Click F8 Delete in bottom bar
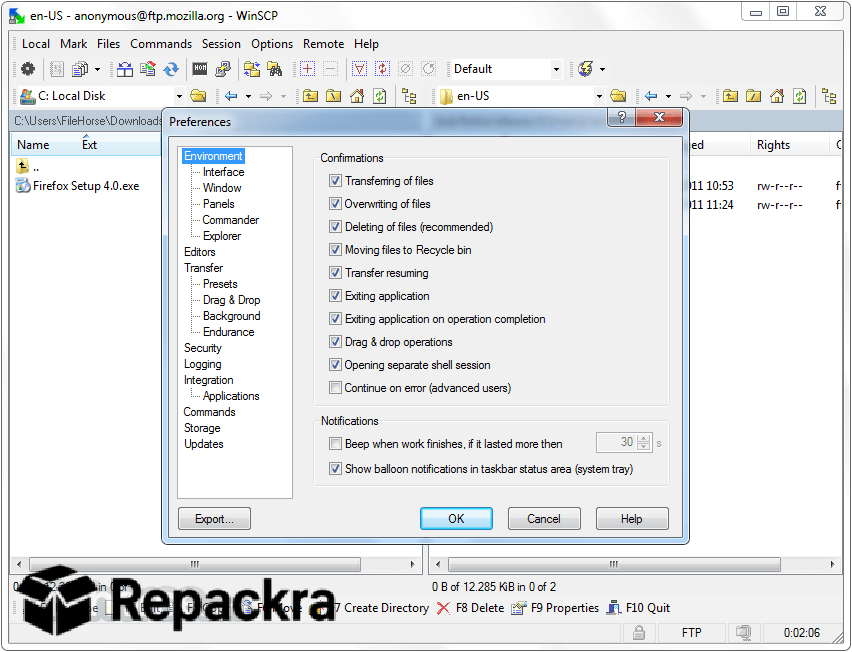This screenshot has height=652, width=852. point(471,608)
